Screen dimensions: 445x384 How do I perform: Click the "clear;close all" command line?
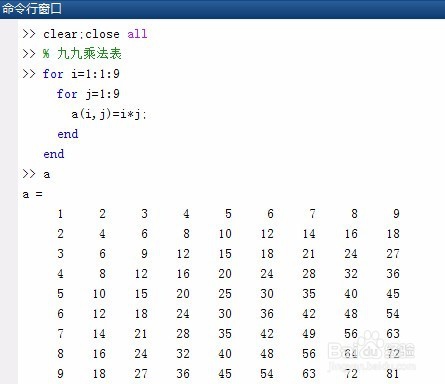95,34
